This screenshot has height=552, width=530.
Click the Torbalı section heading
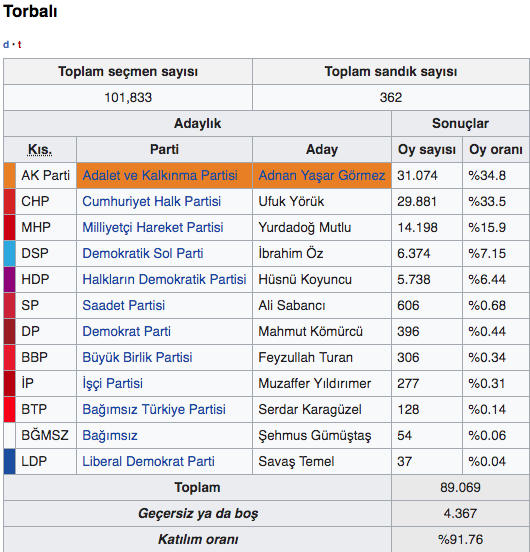click(30, 11)
